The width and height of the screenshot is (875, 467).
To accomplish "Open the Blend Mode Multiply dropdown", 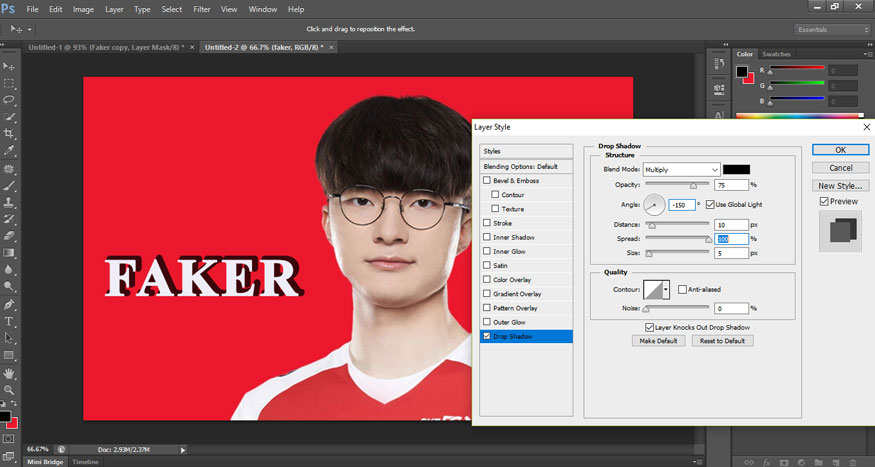I will tap(681, 170).
